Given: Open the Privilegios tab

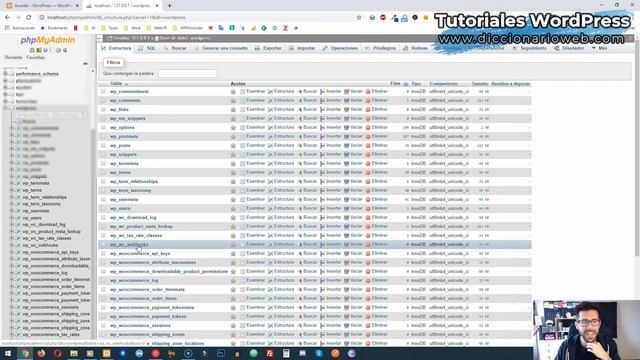Looking at the screenshot, I should click(380, 48).
